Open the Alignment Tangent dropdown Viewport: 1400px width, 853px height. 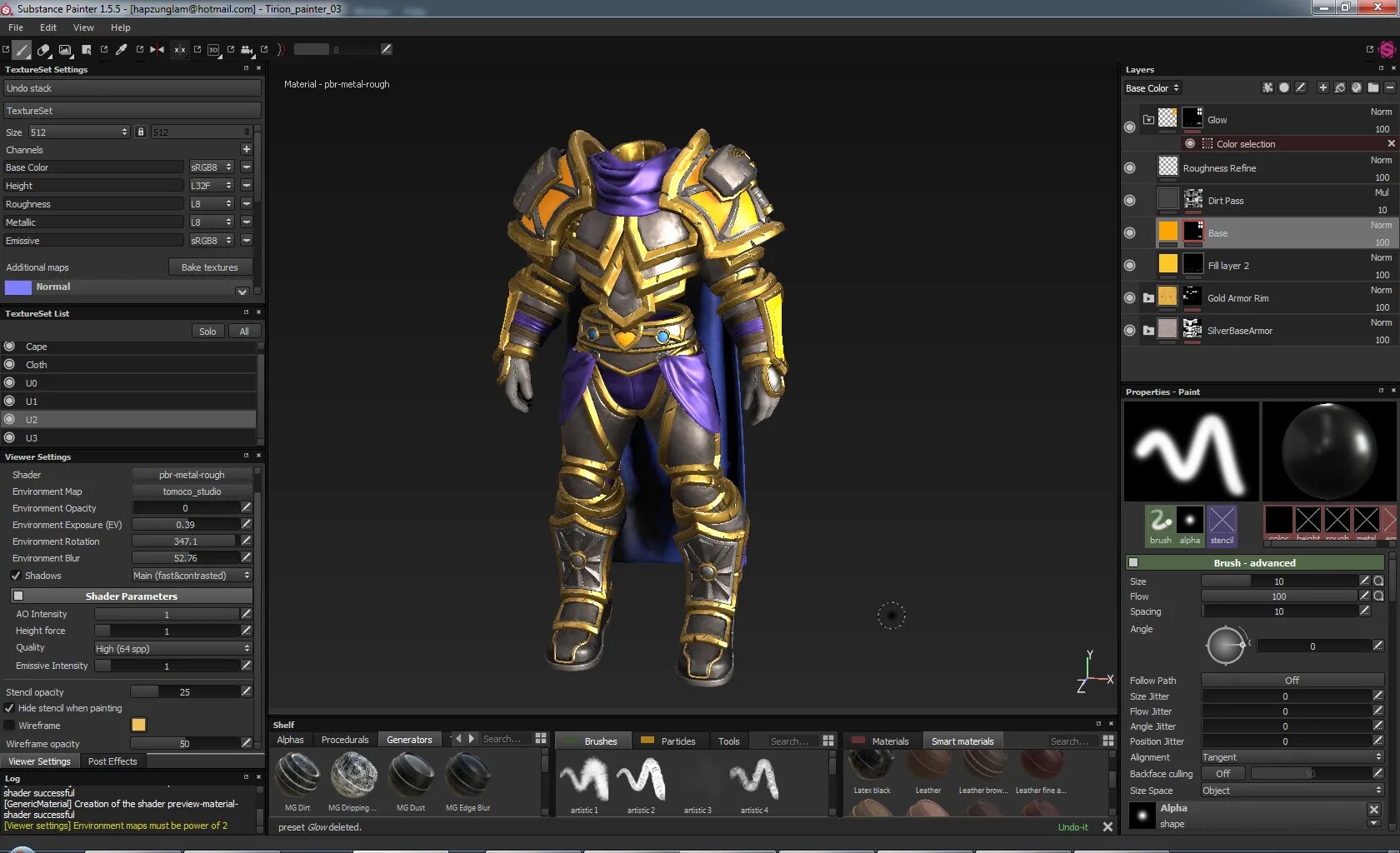coord(1292,757)
